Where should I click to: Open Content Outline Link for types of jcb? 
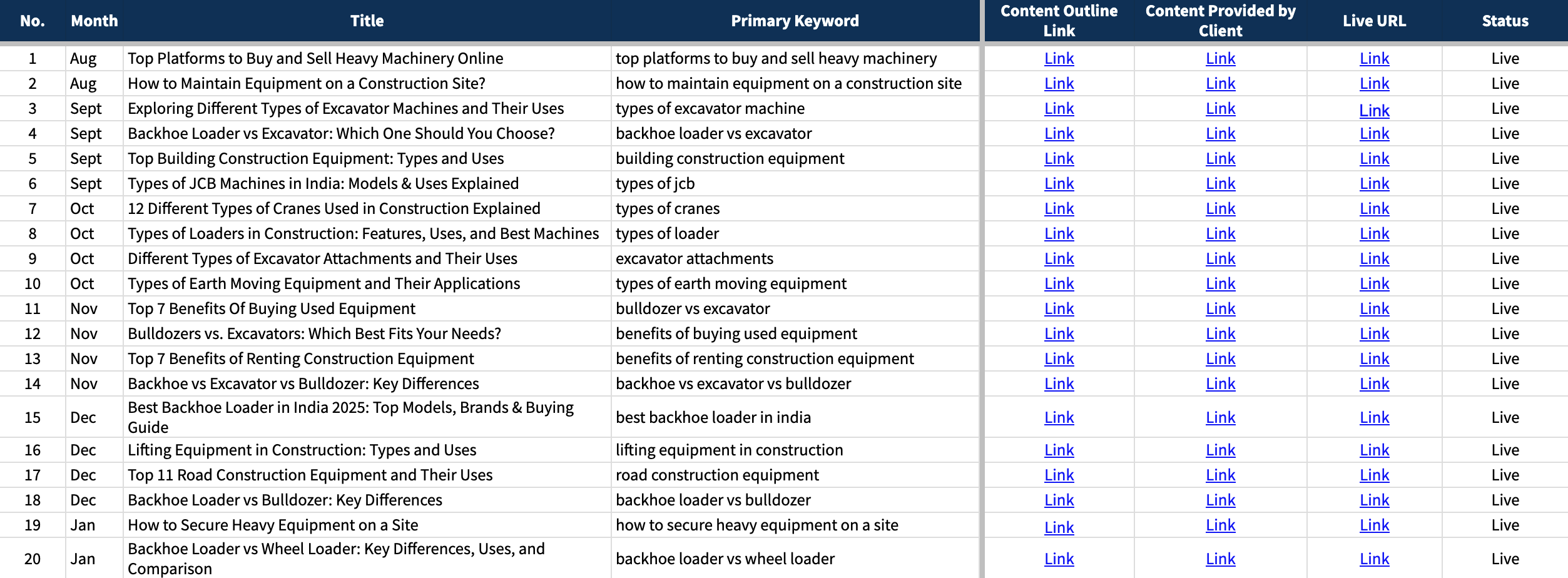(1059, 183)
